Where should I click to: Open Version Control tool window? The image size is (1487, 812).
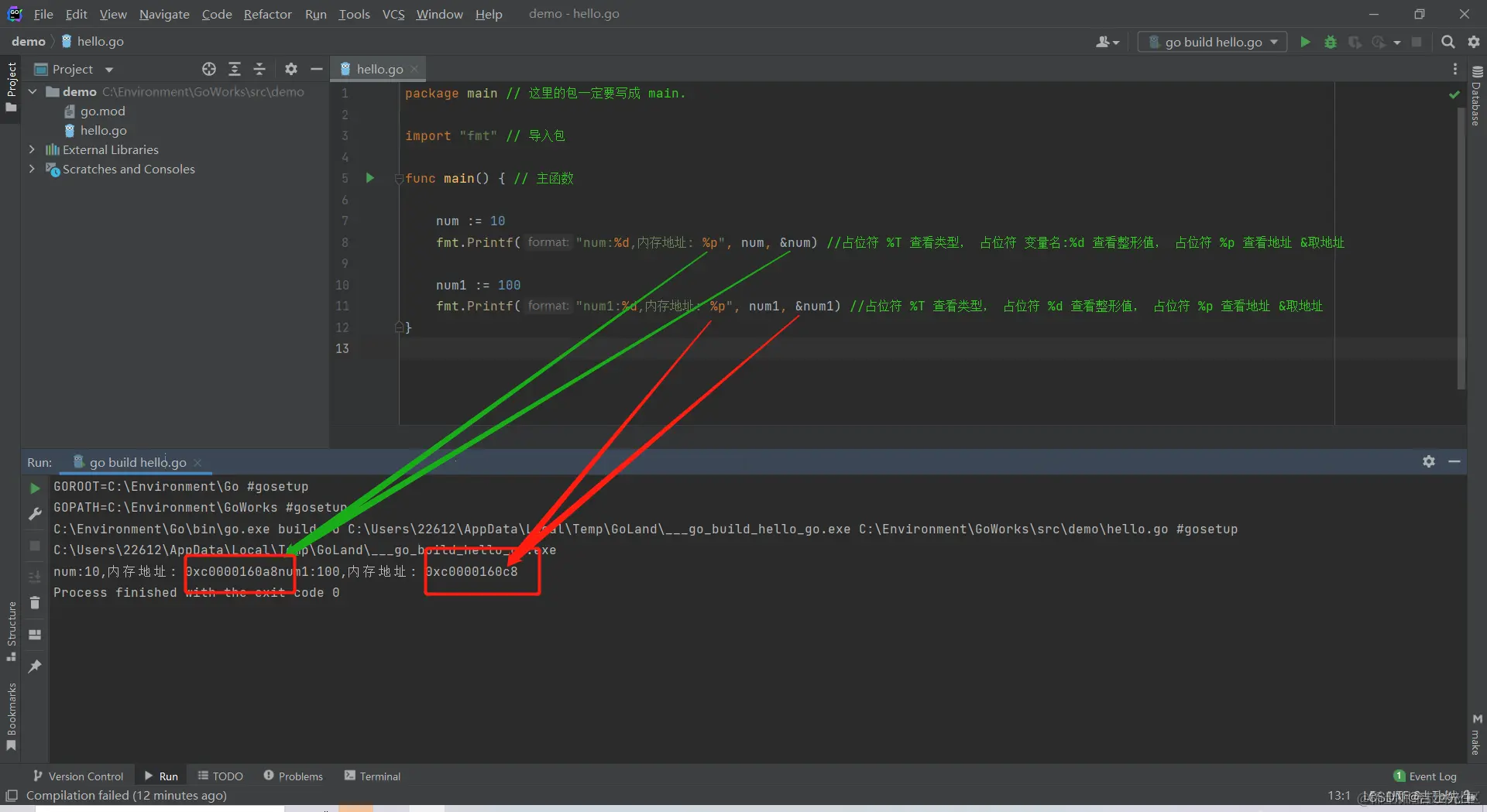78,776
